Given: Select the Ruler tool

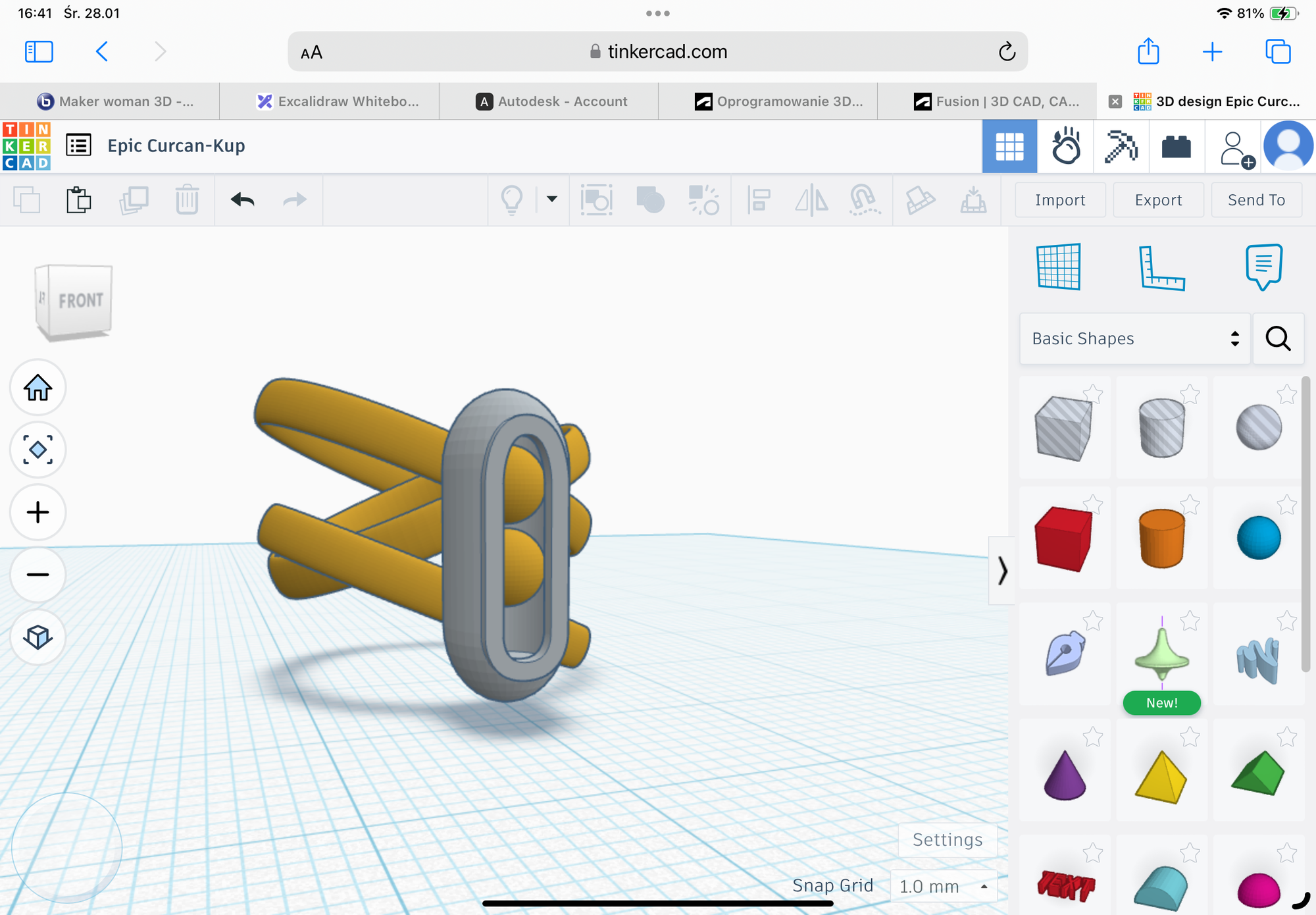Looking at the screenshot, I should 1161,267.
